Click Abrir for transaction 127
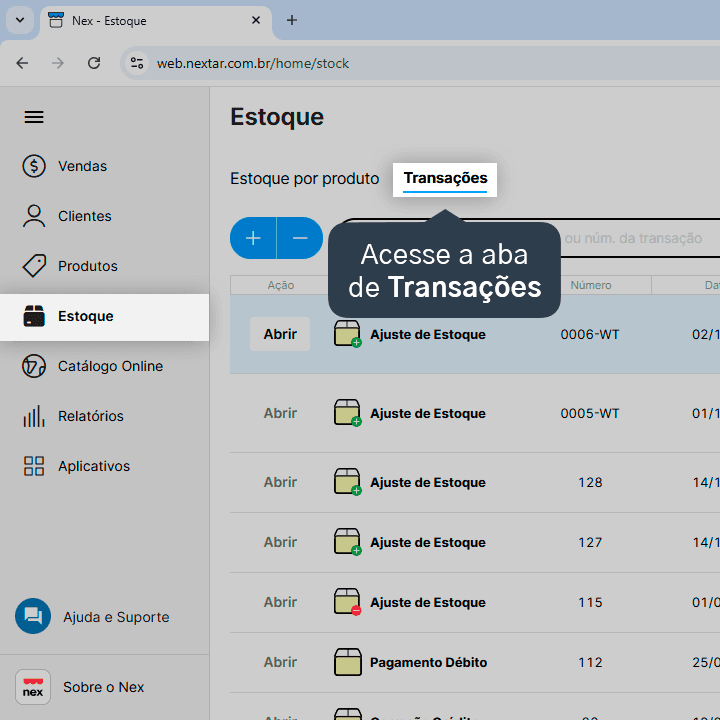 [x=280, y=542]
